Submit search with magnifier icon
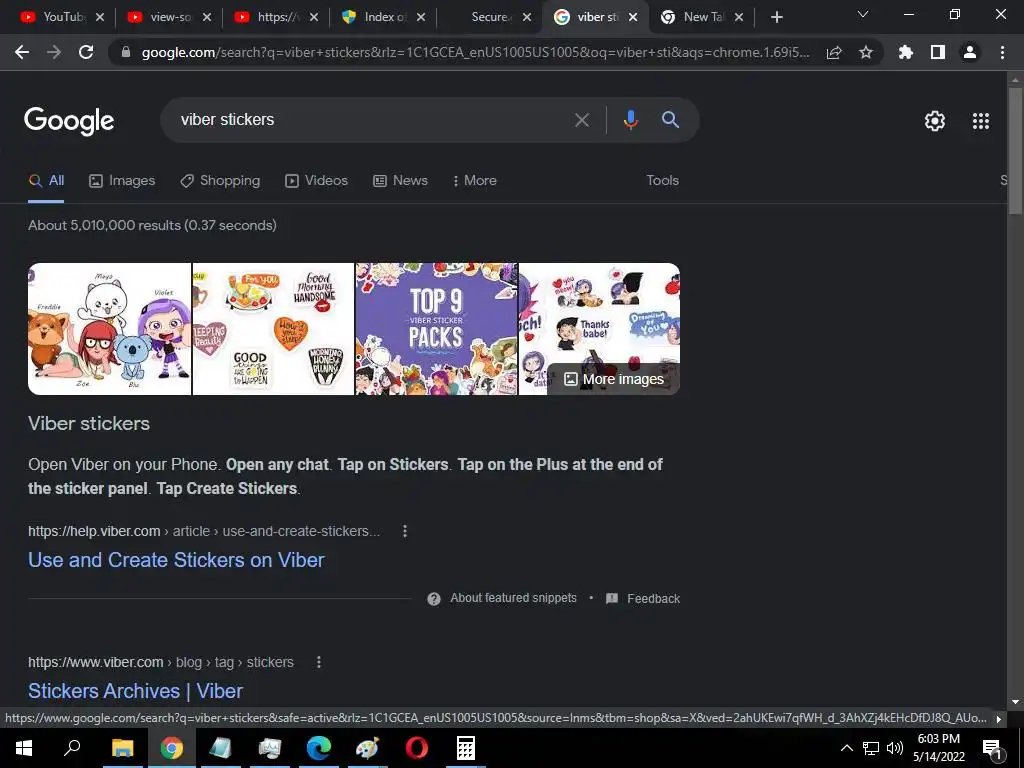The height and width of the screenshot is (768, 1024). pos(670,120)
